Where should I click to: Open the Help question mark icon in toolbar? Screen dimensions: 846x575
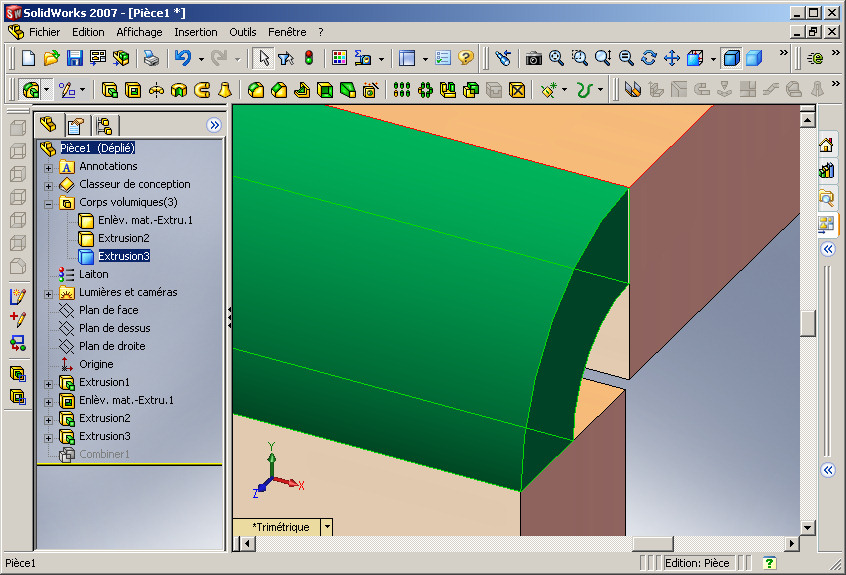(x=466, y=58)
